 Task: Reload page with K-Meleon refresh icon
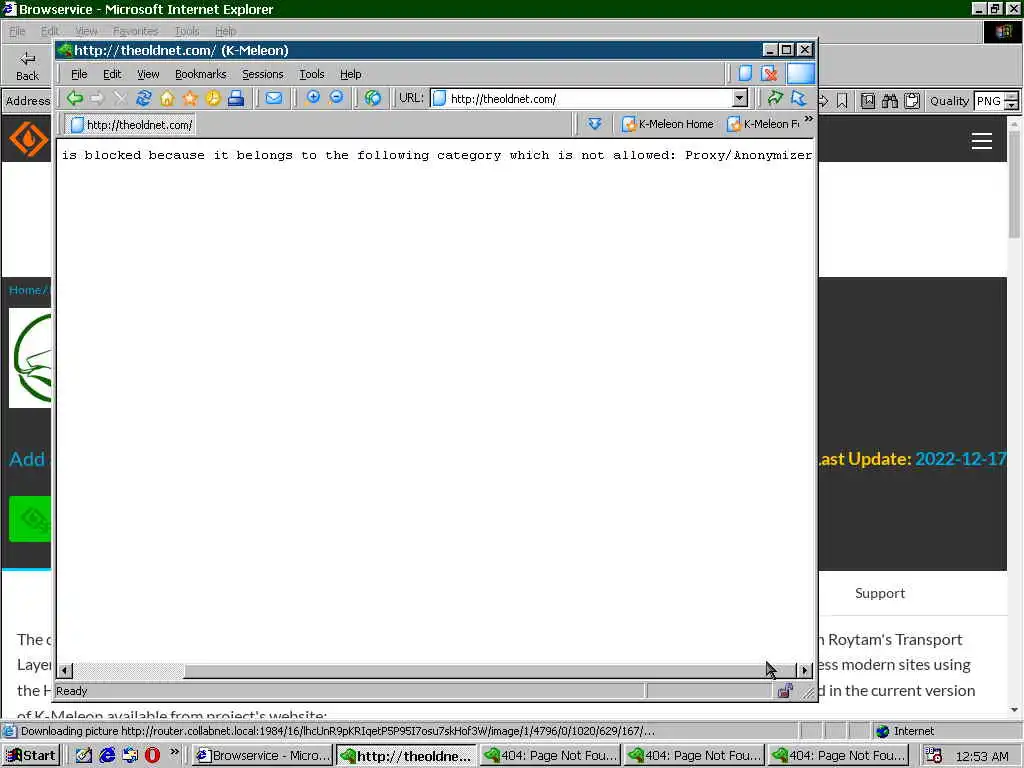coord(144,99)
